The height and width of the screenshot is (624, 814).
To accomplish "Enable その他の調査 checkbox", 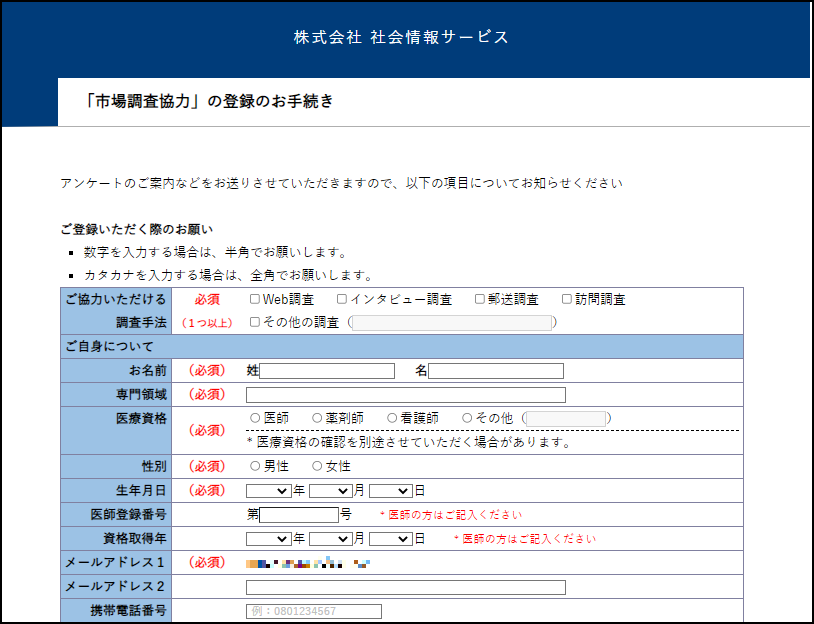I will (254, 322).
